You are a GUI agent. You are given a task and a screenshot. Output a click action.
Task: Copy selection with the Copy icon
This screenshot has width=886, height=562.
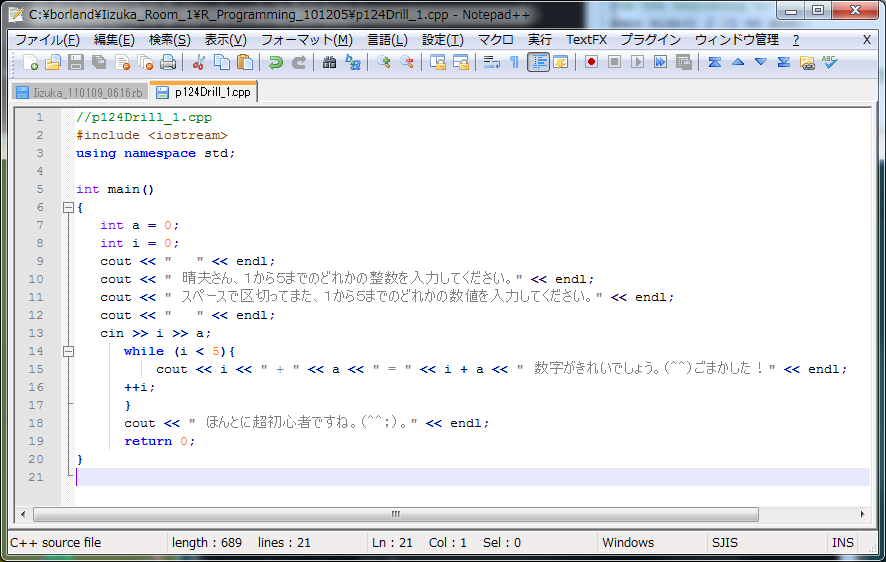pyautogui.click(x=222, y=62)
